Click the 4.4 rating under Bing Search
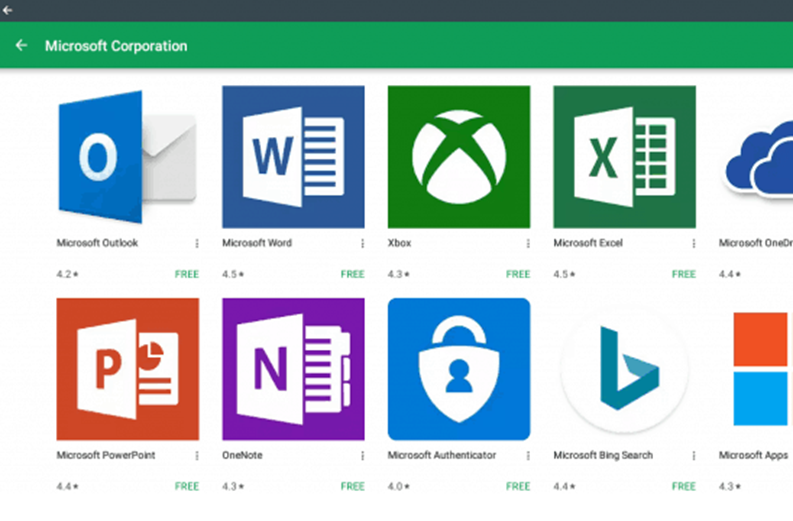This screenshot has width=793, height=521. click(564, 486)
